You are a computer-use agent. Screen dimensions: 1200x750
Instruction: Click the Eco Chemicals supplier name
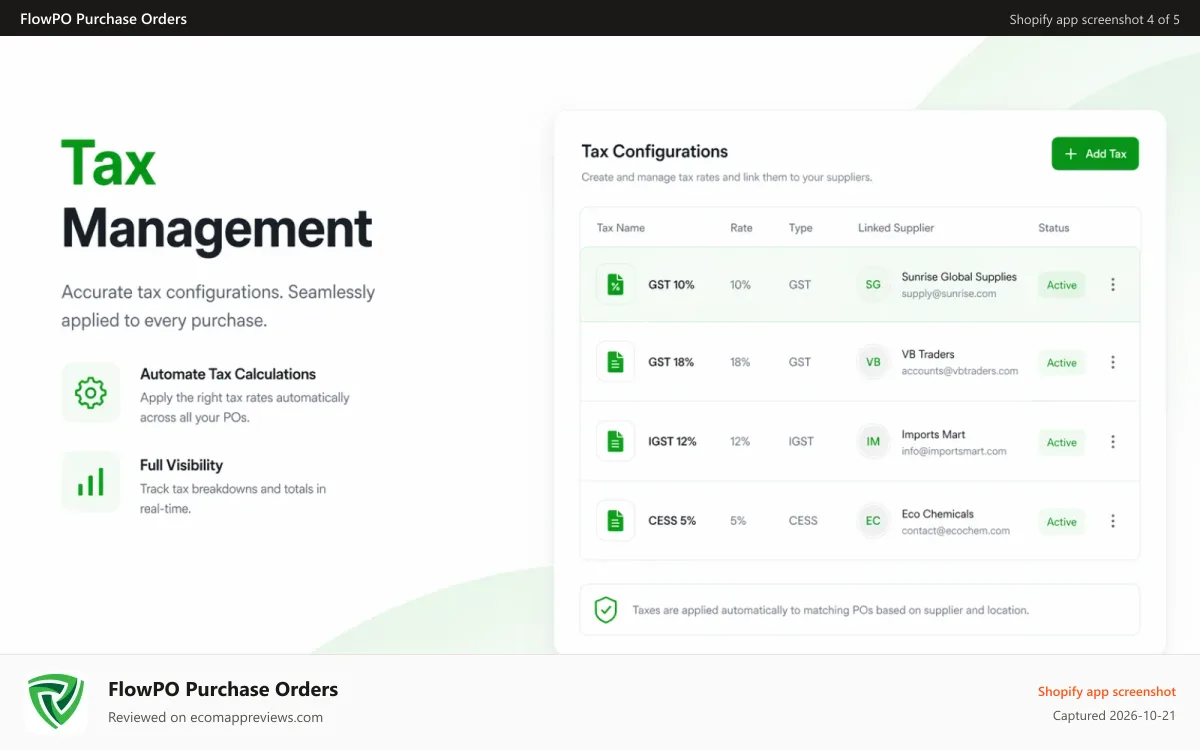(x=938, y=514)
